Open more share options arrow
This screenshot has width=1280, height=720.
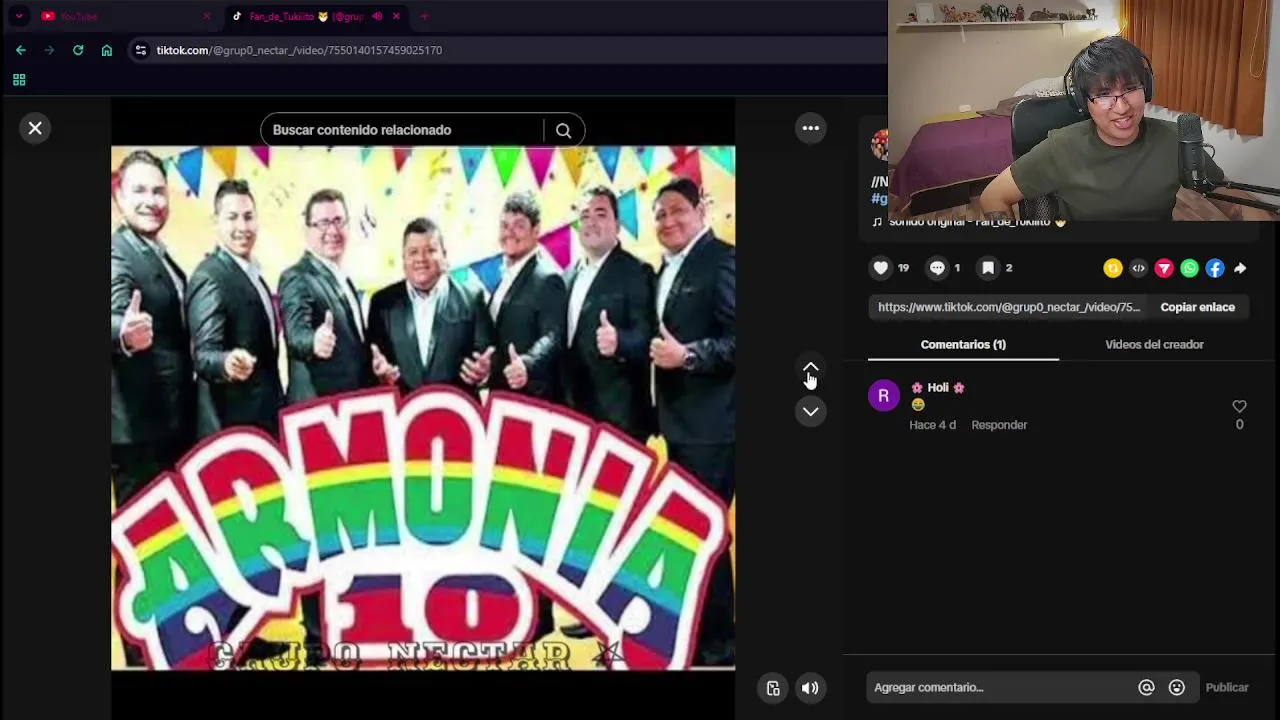[x=1240, y=268]
